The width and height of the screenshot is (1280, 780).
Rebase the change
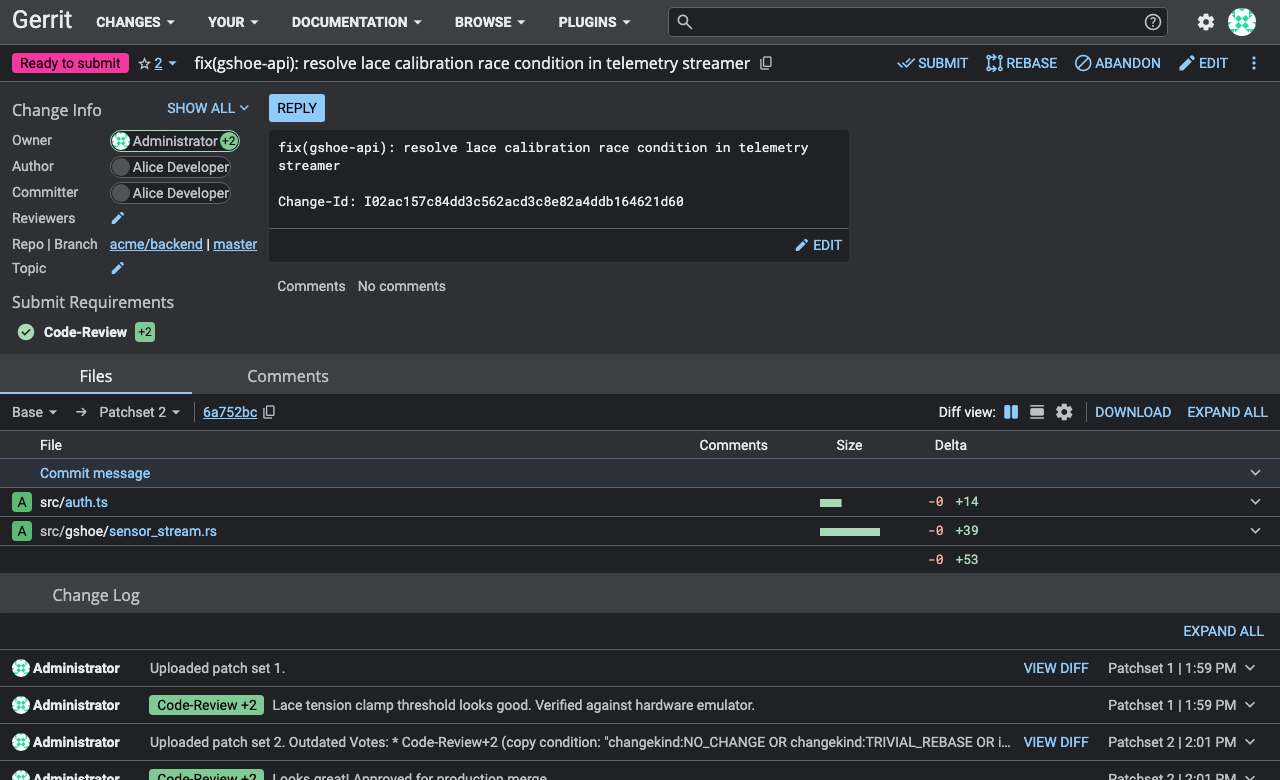pos(1021,63)
